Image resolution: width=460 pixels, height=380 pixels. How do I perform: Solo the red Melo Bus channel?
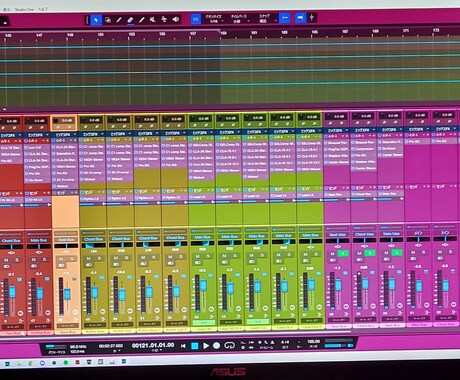point(44,259)
